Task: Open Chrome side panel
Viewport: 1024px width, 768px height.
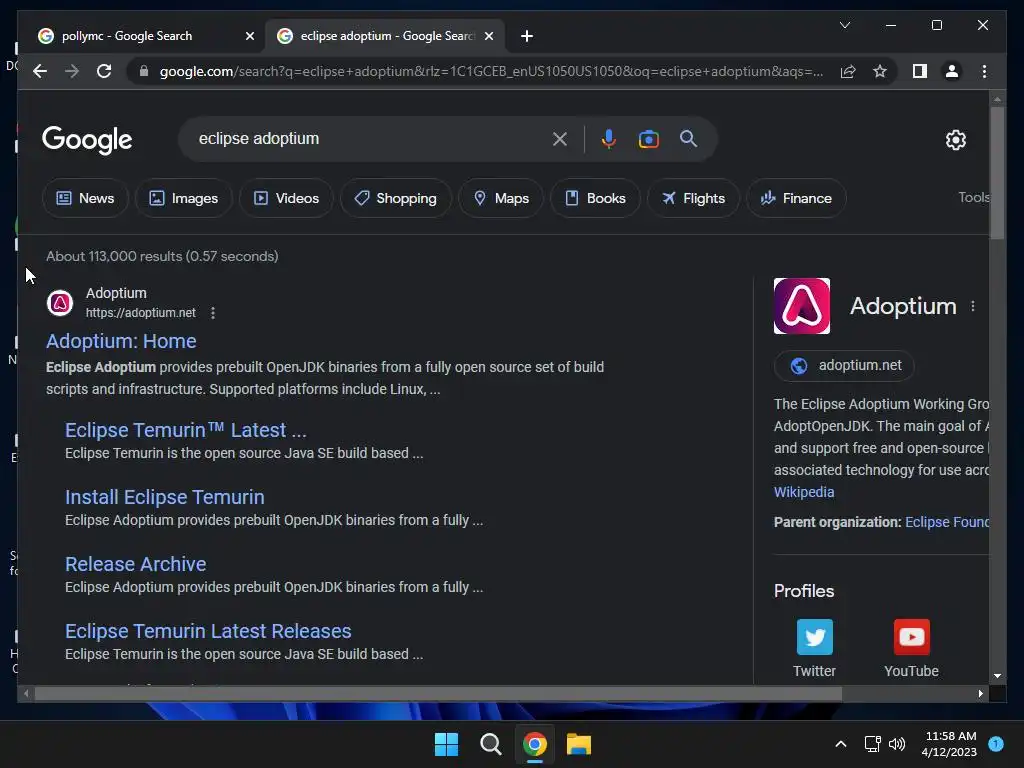Action: coord(920,71)
